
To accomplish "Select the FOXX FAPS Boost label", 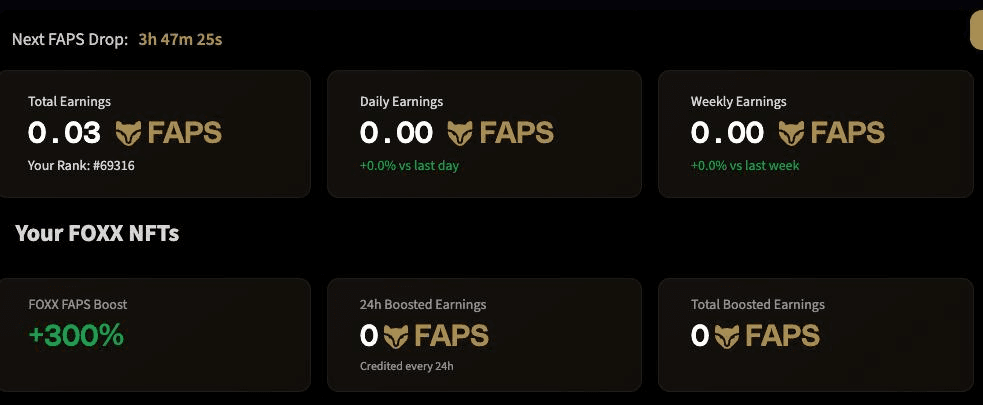I will coord(78,304).
